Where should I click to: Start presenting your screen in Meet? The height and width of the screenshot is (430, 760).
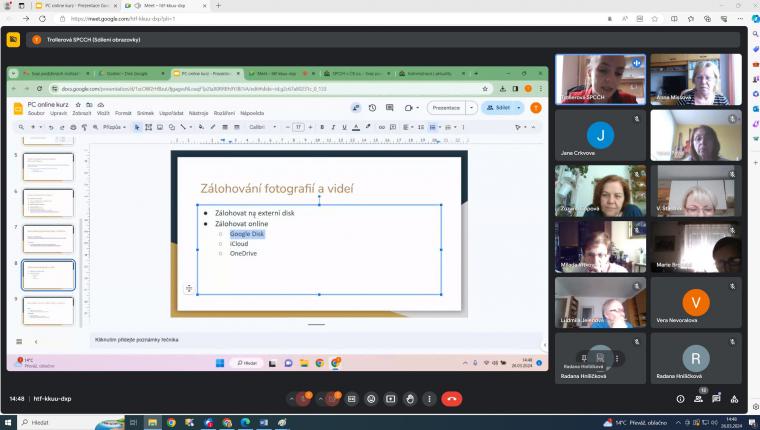[x=390, y=399]
